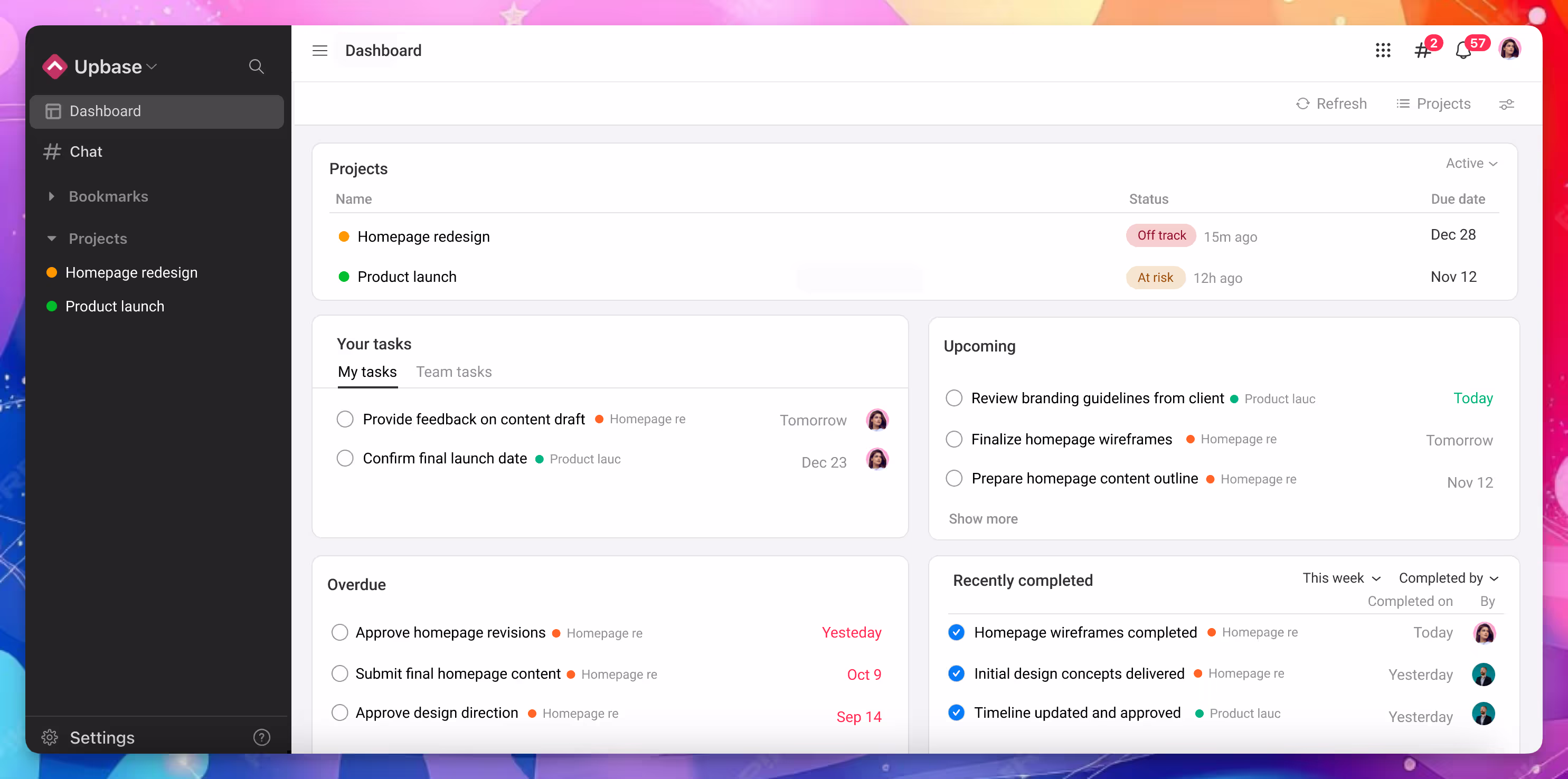
Task: Complete Submit final homepage content
Action: point(339,674)
